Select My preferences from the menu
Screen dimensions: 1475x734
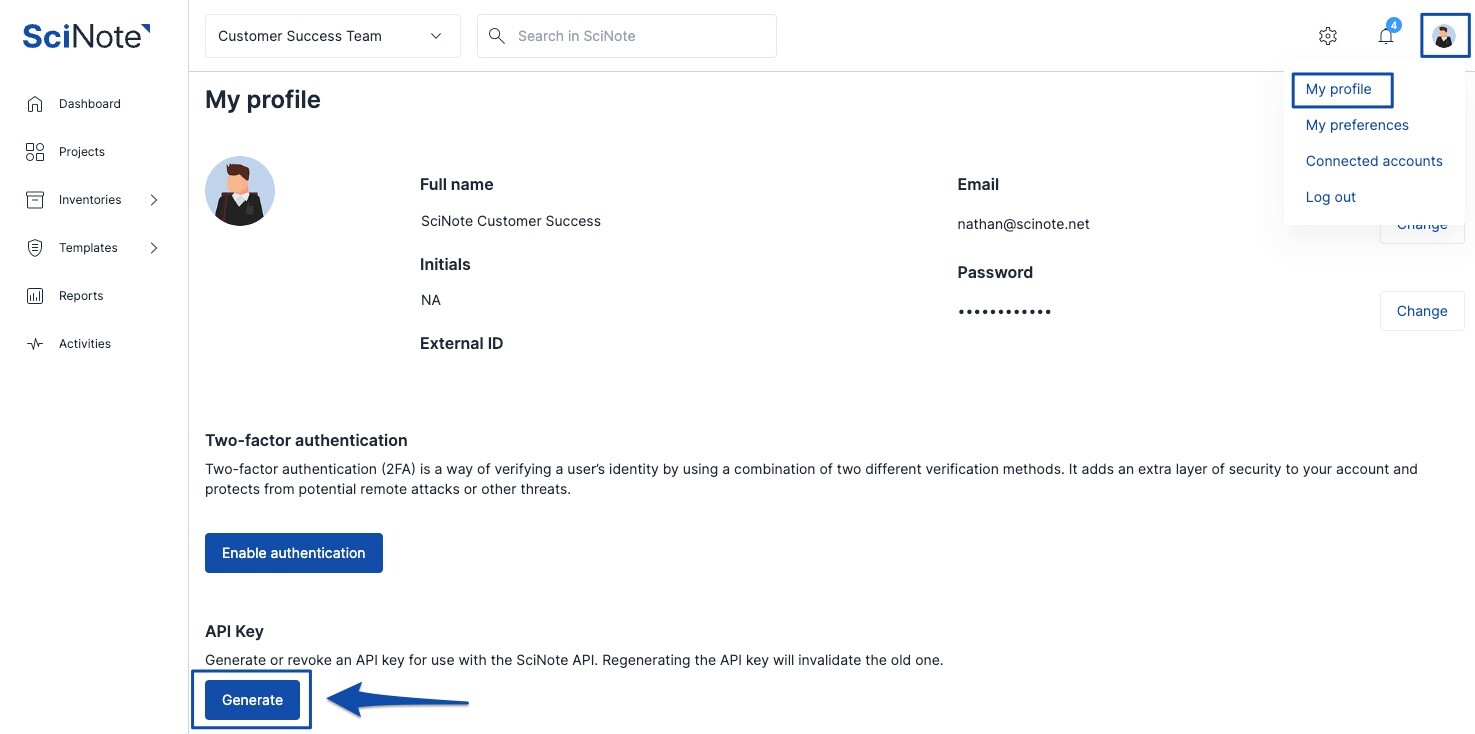point(1357,125)
